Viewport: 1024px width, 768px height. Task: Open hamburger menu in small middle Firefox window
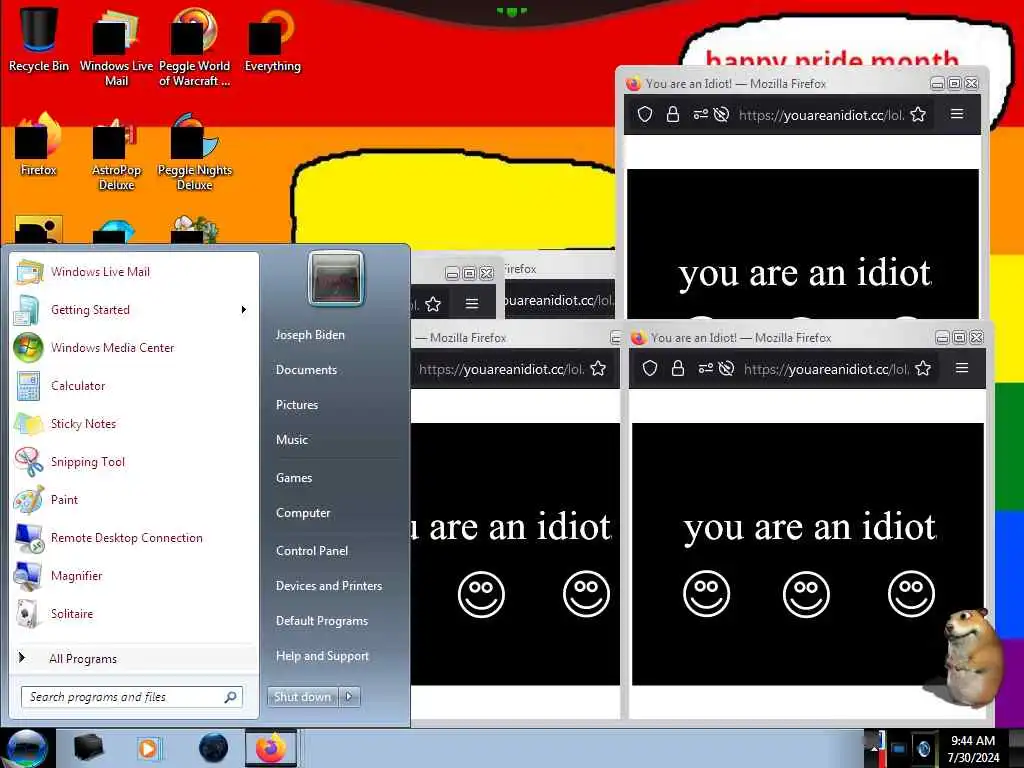pyautogui.click(x=472, y=304)
